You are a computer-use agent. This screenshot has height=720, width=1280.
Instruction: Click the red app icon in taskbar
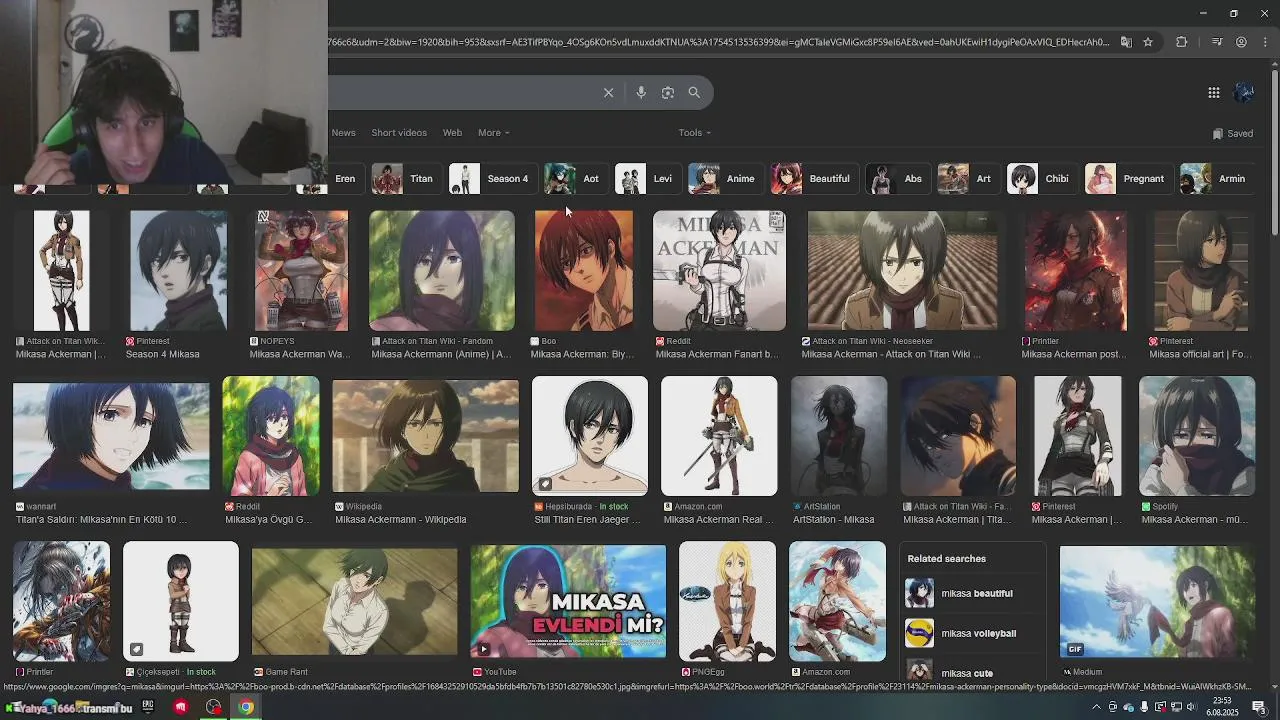point(180,707)
